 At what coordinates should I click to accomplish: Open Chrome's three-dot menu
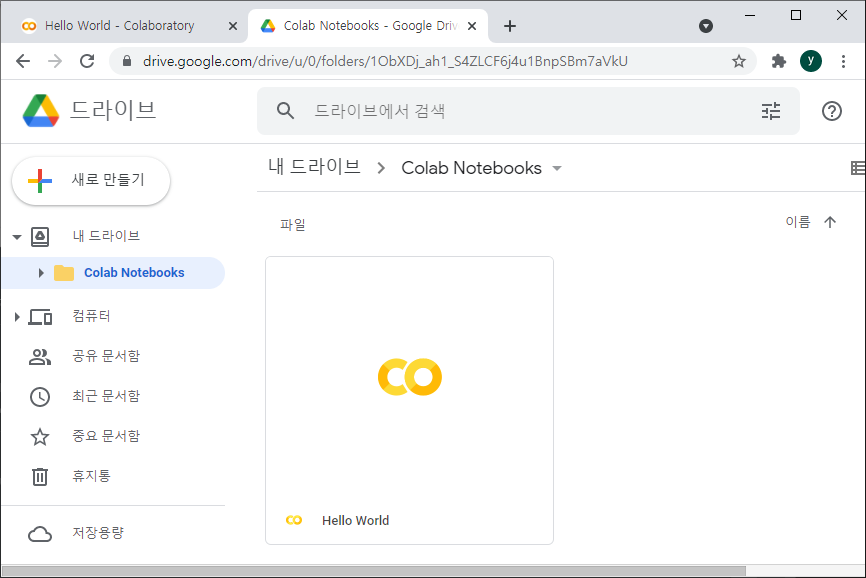click(x=843, y=61)
